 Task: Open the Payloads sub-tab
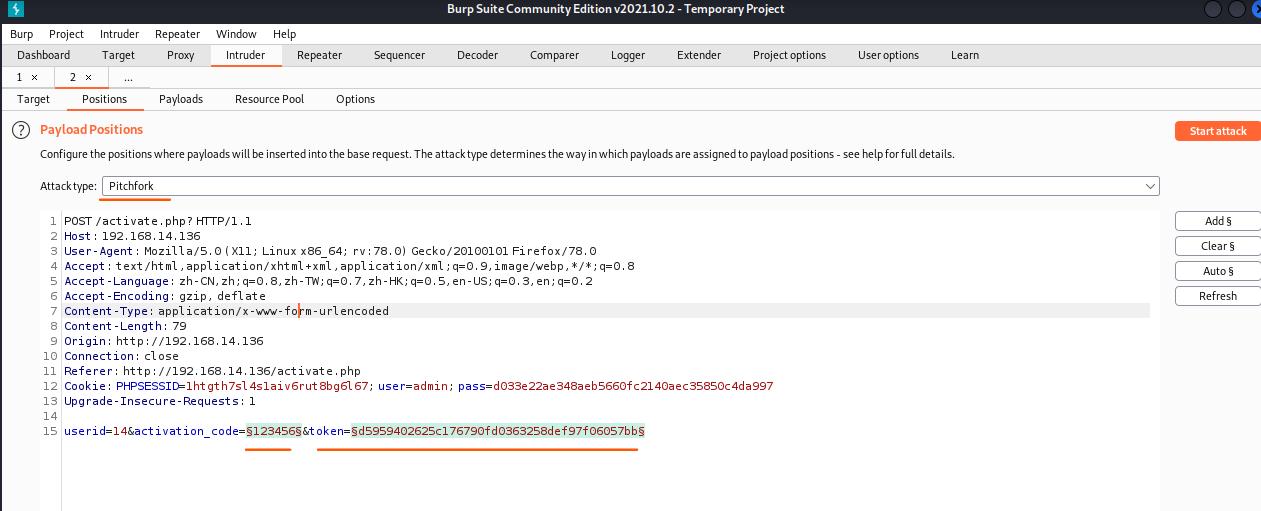(x=181, y=99)
